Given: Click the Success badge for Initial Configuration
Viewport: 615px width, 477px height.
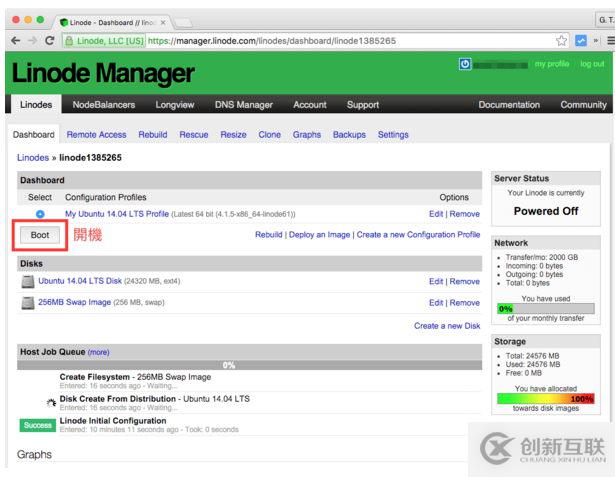Looking at the screenshot, I should [x=38, y=425].
